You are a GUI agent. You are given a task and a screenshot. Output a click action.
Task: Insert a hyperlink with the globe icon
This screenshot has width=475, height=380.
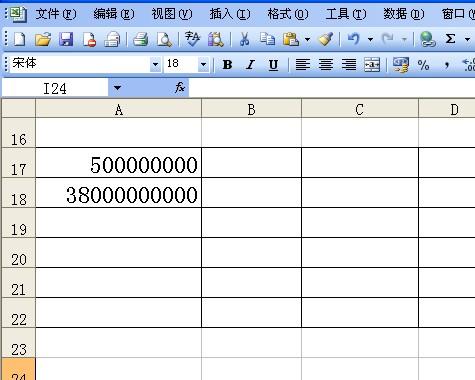[x=427, y=39]
